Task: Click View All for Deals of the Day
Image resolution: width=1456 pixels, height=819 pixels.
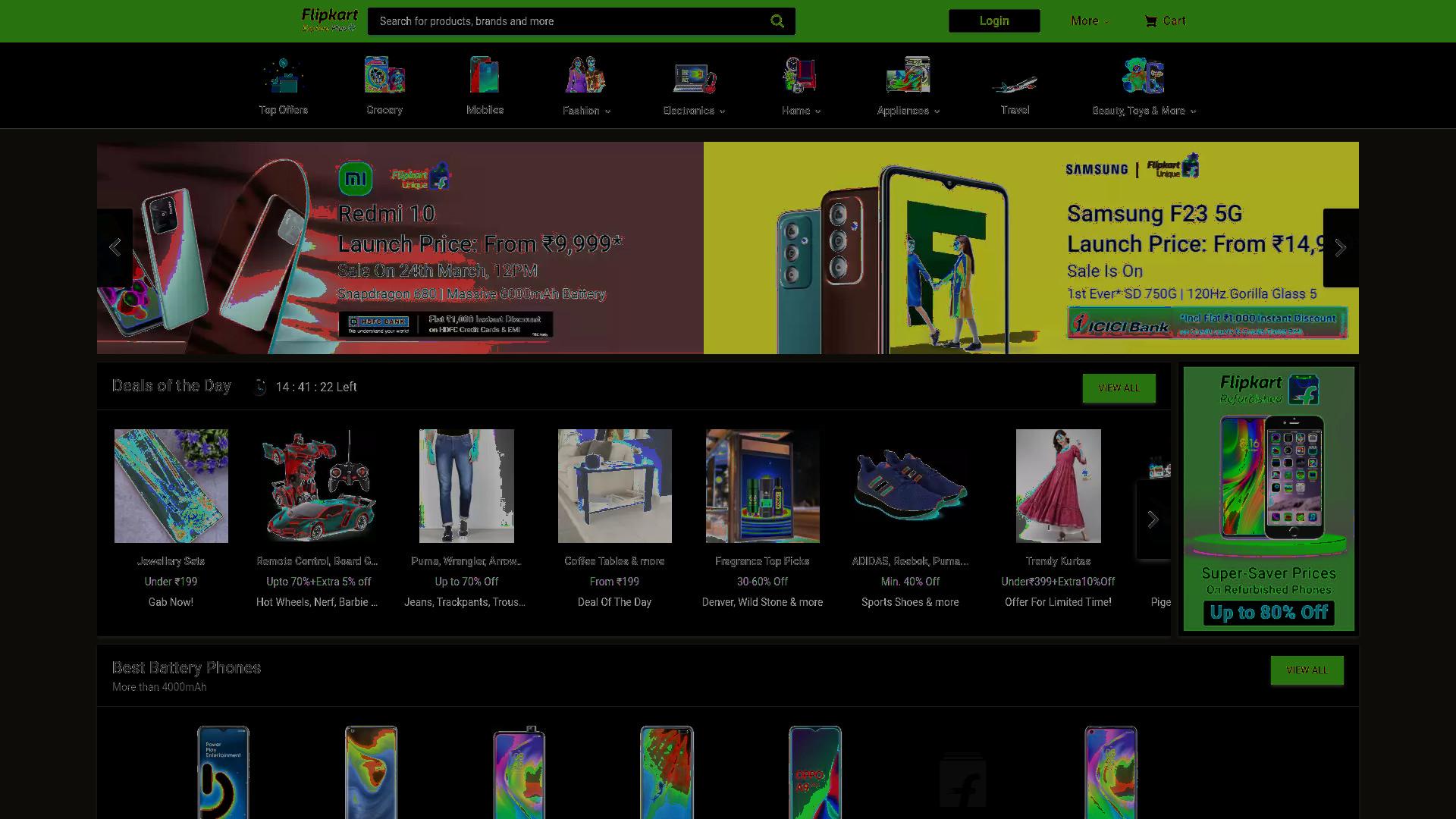Action: click(x=1119, y=388)
